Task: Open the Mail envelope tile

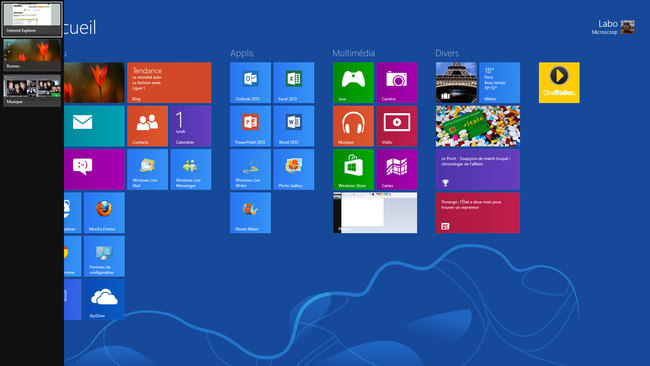Action: click(95, 126)
